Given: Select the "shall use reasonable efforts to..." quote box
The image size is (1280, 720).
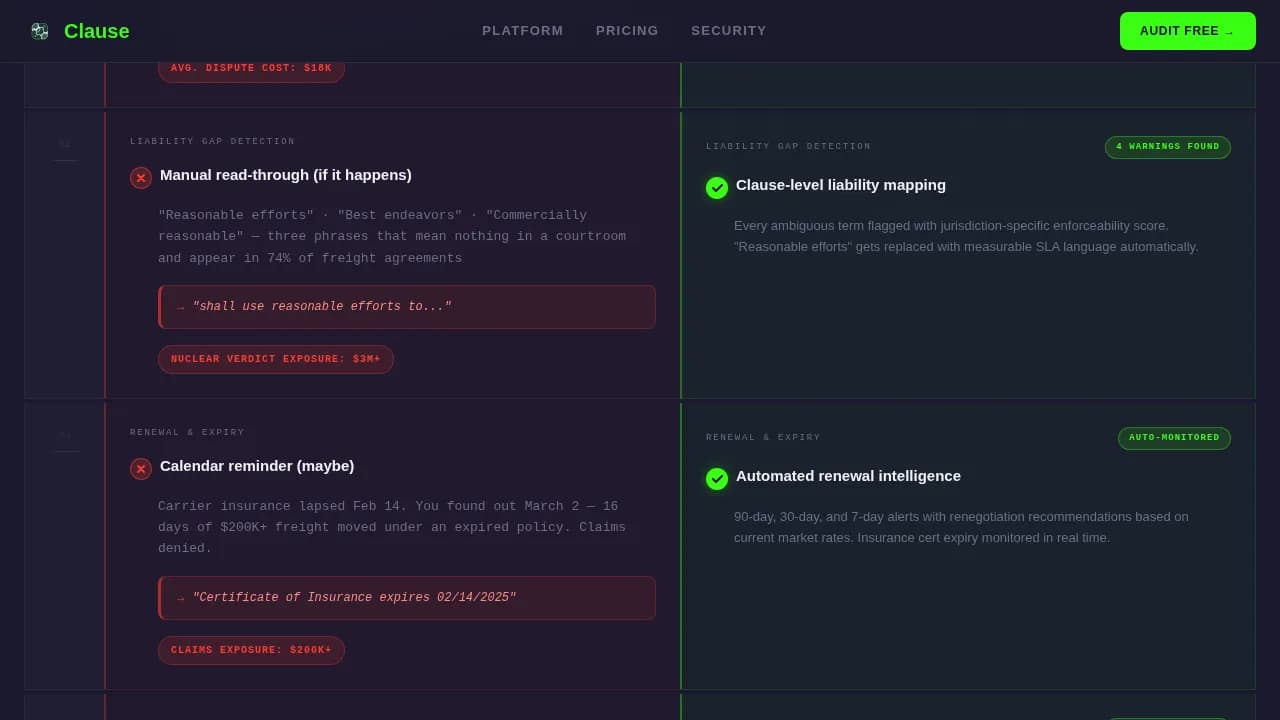Looking at the screenshot, I should pyautogui.click(x=407, y=307).
